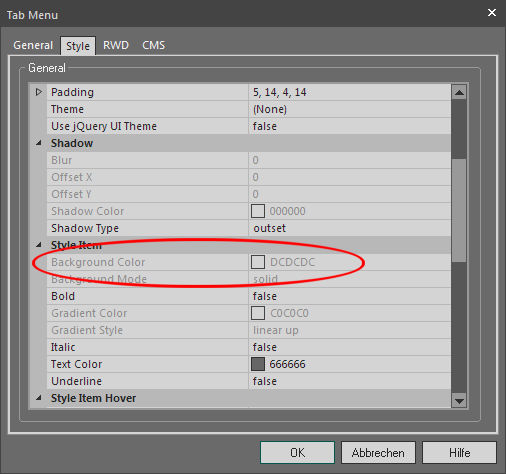This screenshot has width=506, height=474.
Task: Collapse the Style Item section
Action: [x=39, y=245]
